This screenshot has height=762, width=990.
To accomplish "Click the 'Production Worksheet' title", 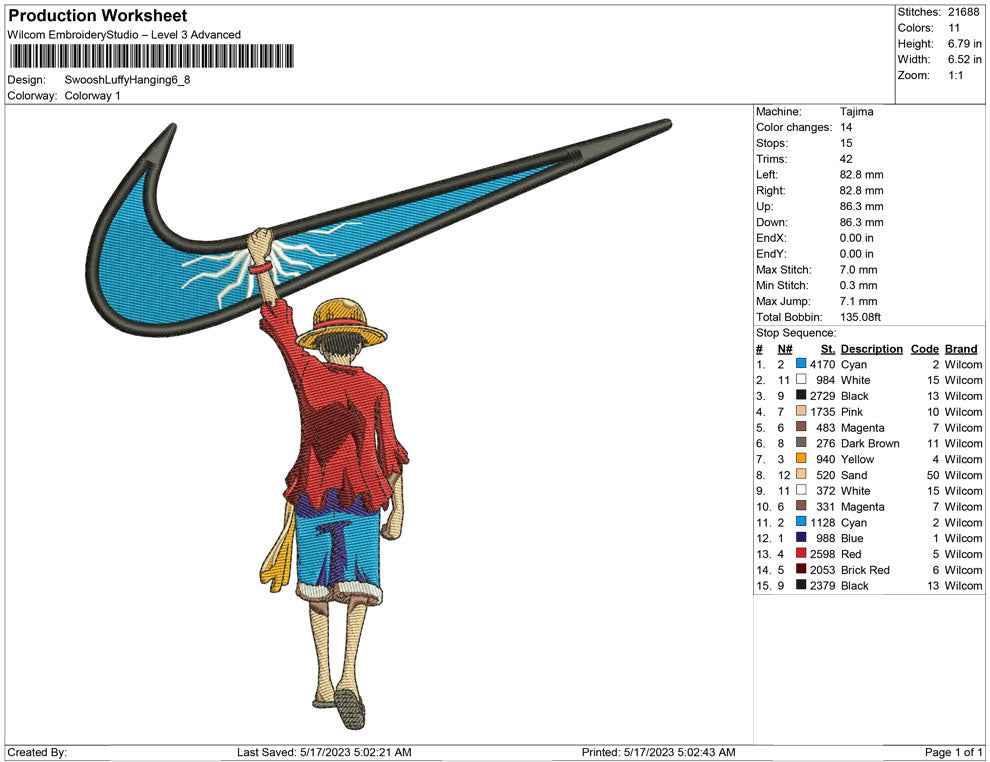I will 98,16.
